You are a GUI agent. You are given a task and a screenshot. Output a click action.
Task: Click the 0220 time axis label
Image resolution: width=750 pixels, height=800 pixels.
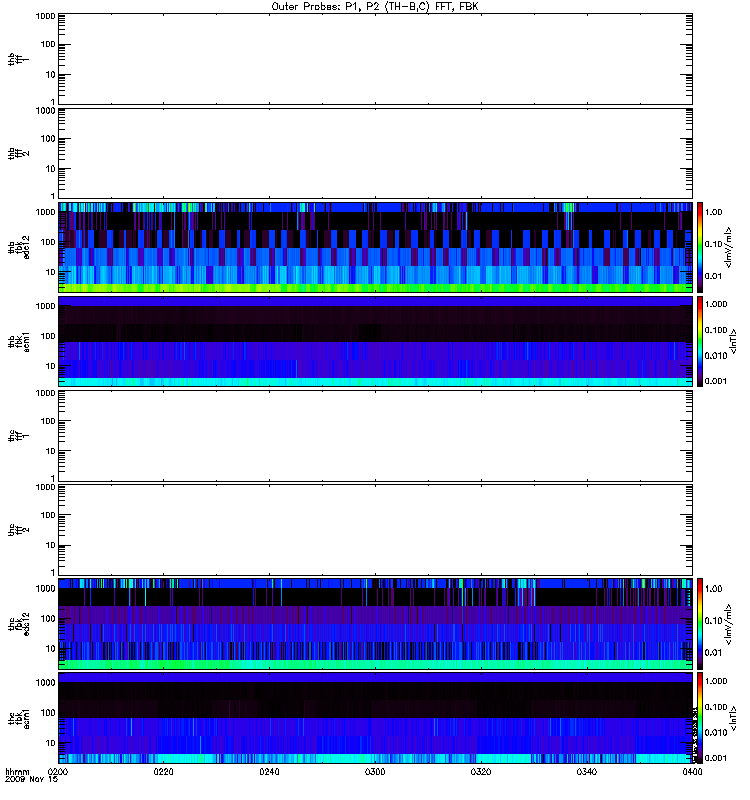163,771
